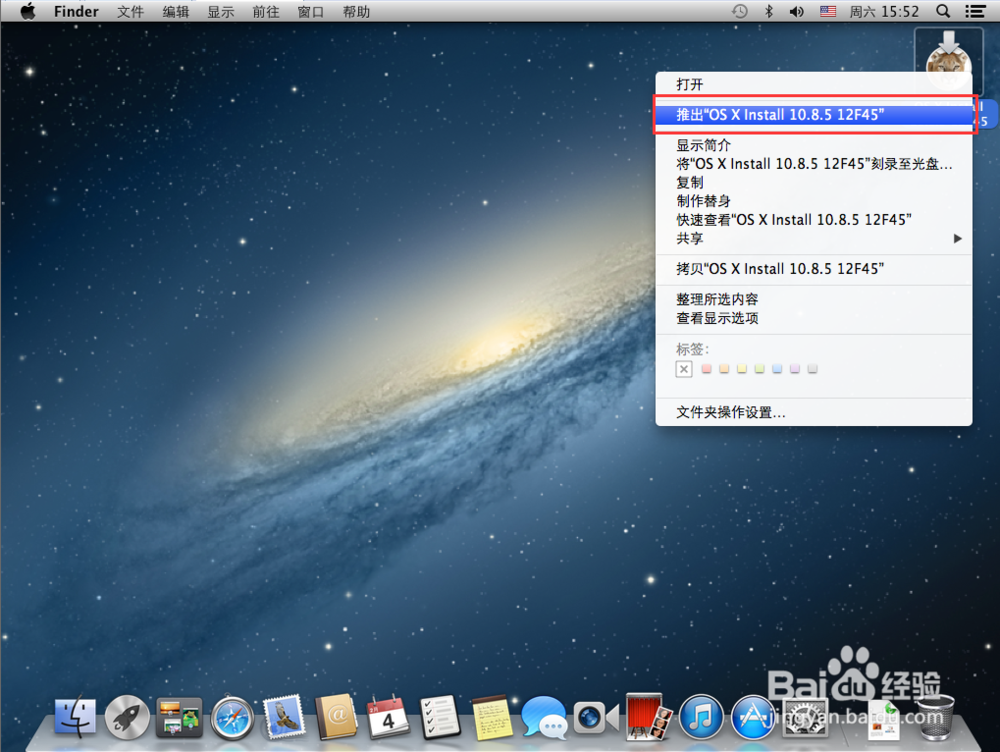Open Contacts address book in Dock
This screenshot has width=1000, height=752.
[x=336, y=717]
